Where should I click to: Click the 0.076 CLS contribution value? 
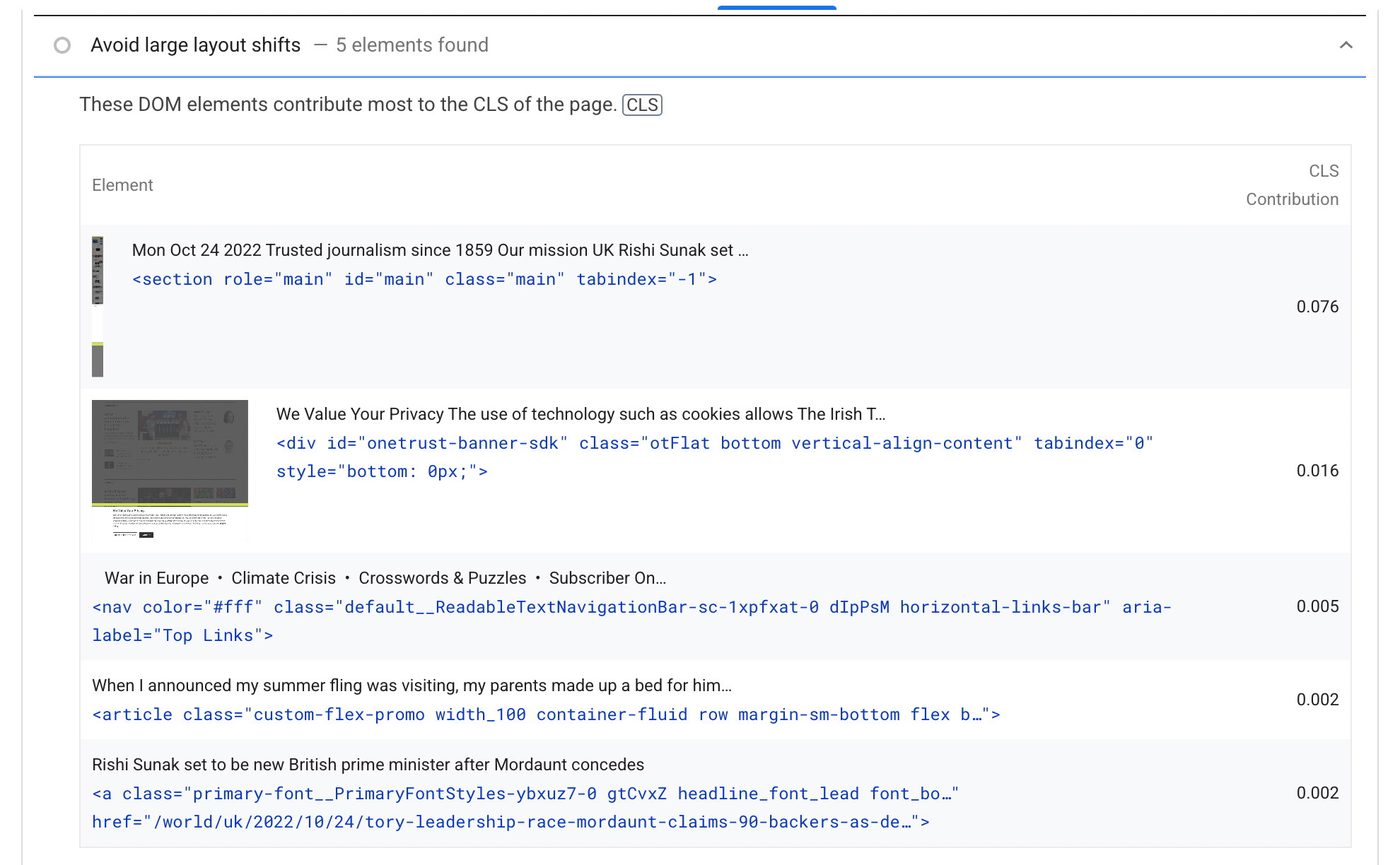pos(1317,307)
